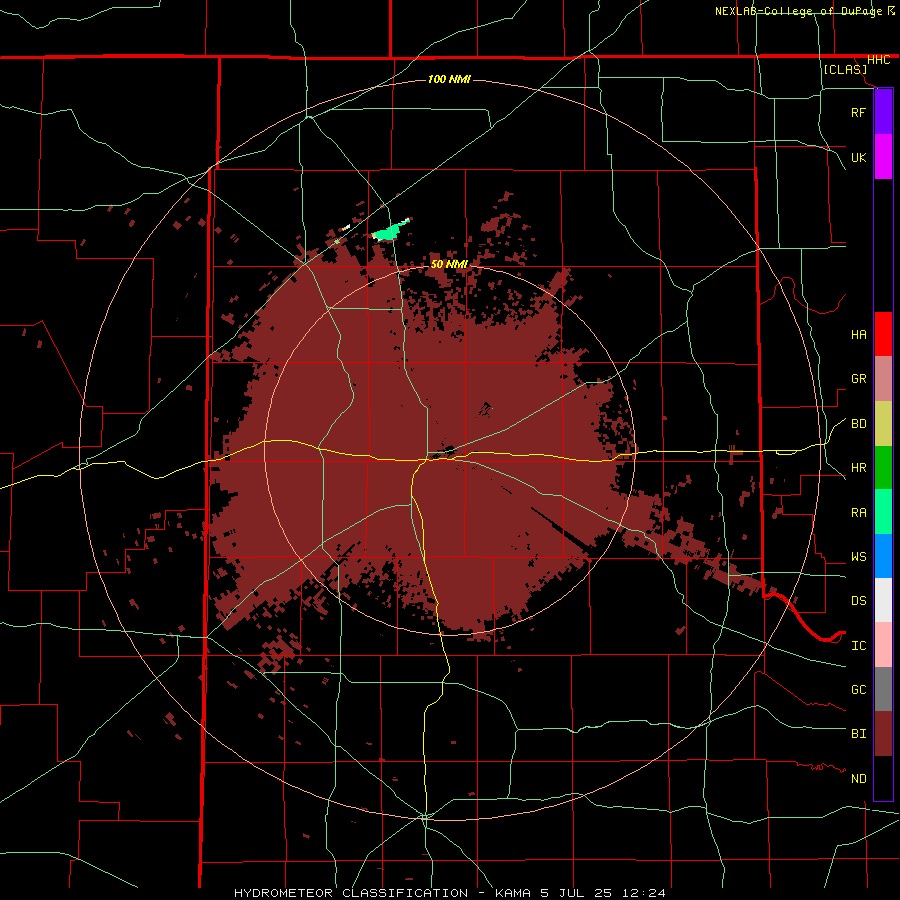Click the "DS" legend label
The image size is (900, 900).
[858, 600]
